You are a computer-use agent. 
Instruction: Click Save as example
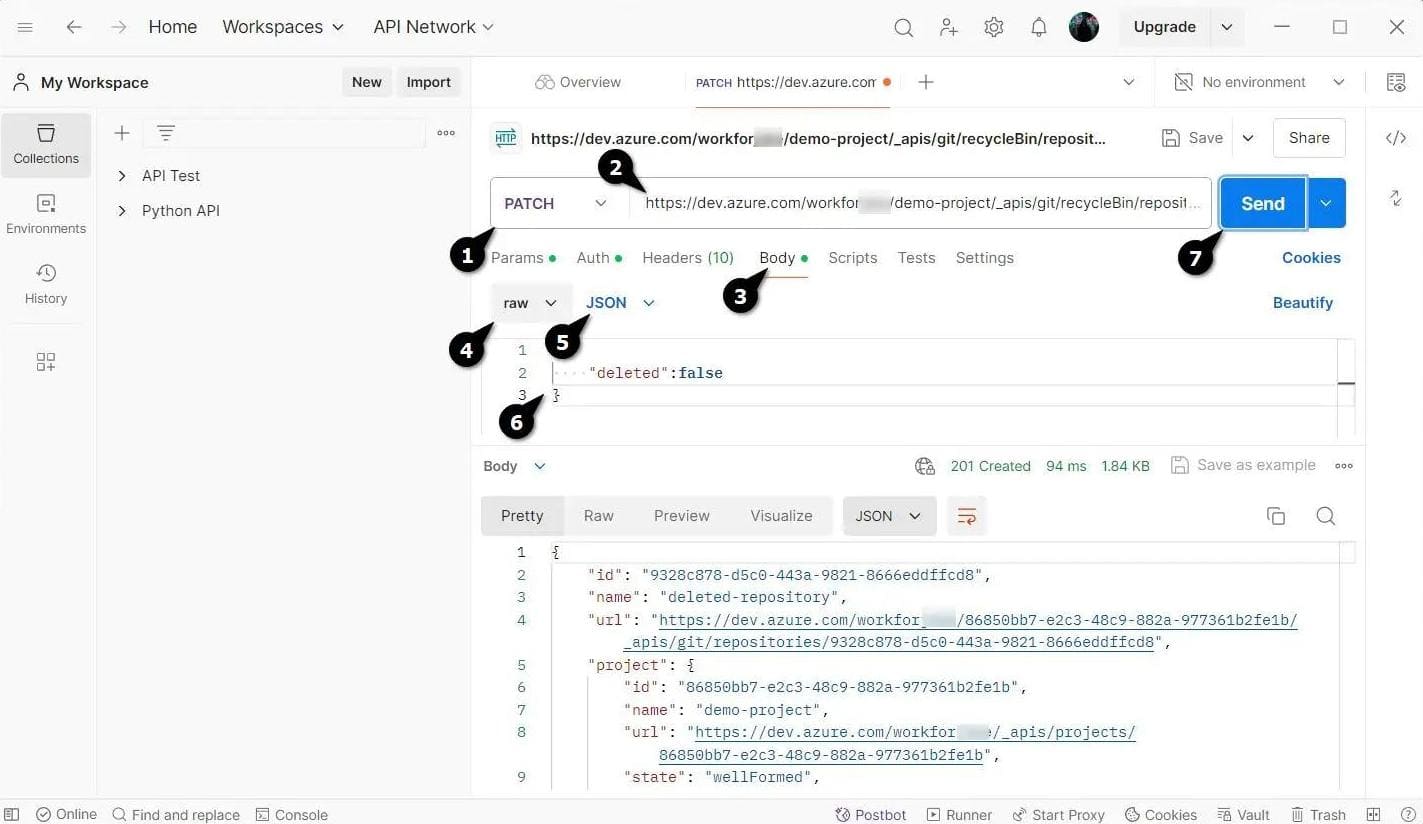point(1244,466)
